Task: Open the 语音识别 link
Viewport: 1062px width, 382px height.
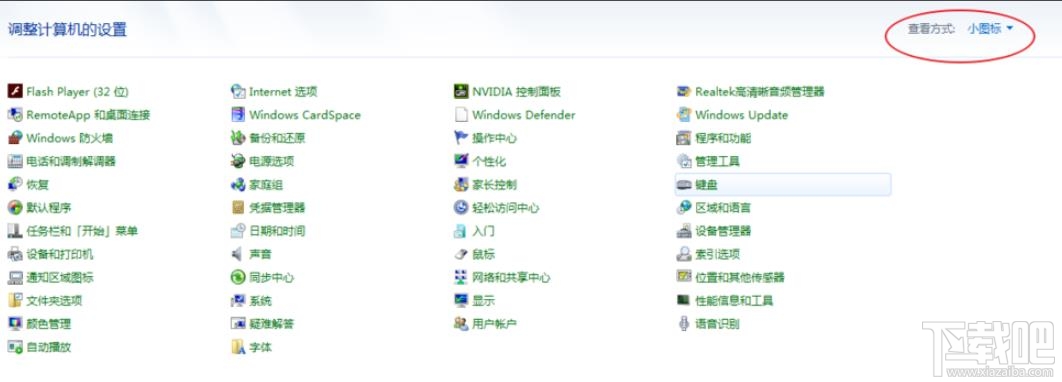Action: click(x=717, y=324)
